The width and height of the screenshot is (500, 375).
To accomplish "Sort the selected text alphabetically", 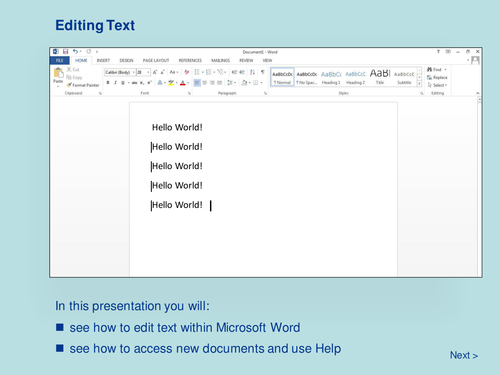I will [253, 72].
